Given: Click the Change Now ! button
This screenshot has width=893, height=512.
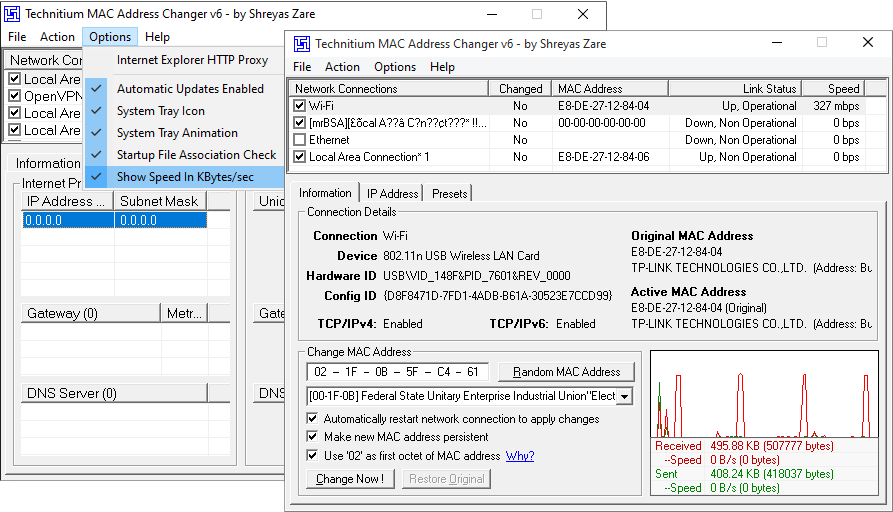Looking at the screenshot, I should (350, 479).
